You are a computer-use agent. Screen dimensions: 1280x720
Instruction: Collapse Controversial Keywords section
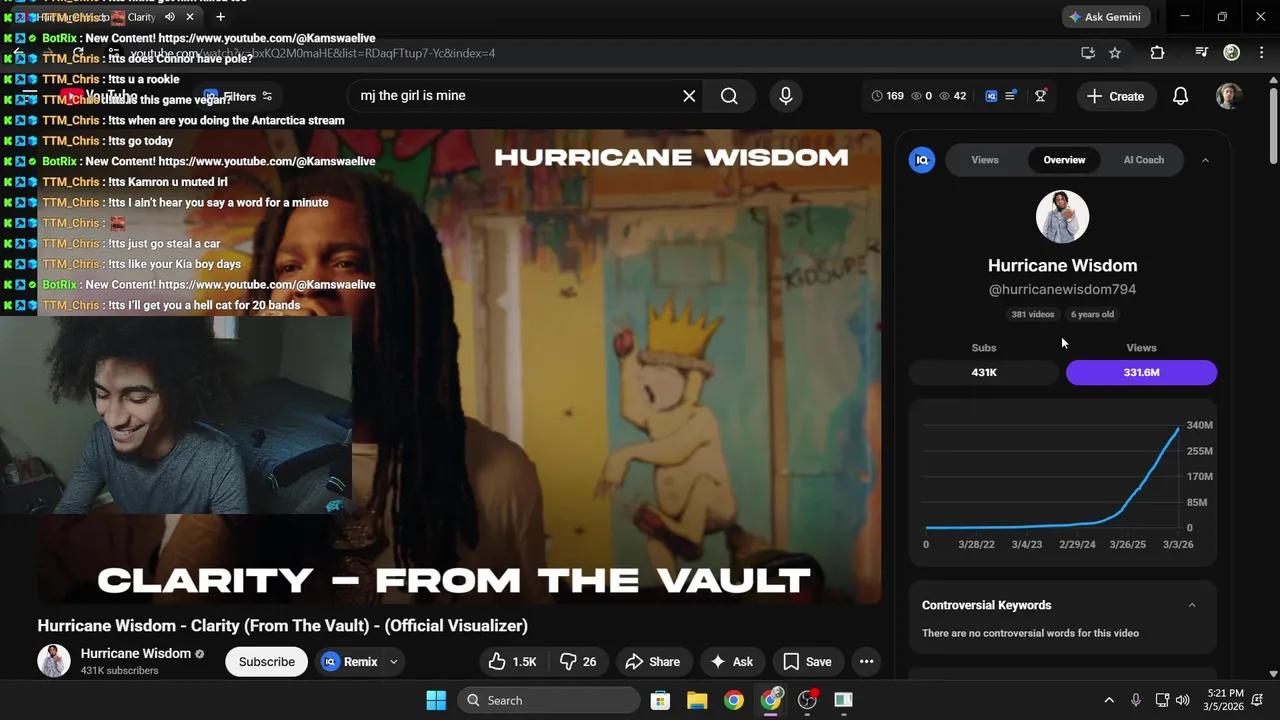(1191, 605)
